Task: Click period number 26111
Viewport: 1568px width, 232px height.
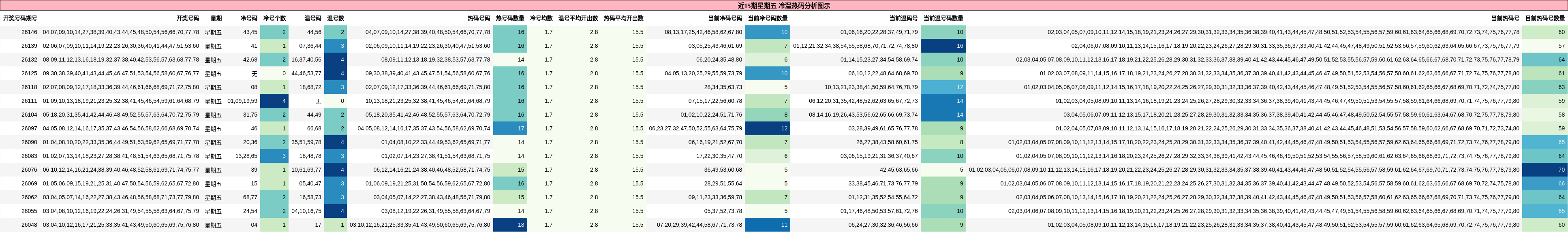Action: 29,101
